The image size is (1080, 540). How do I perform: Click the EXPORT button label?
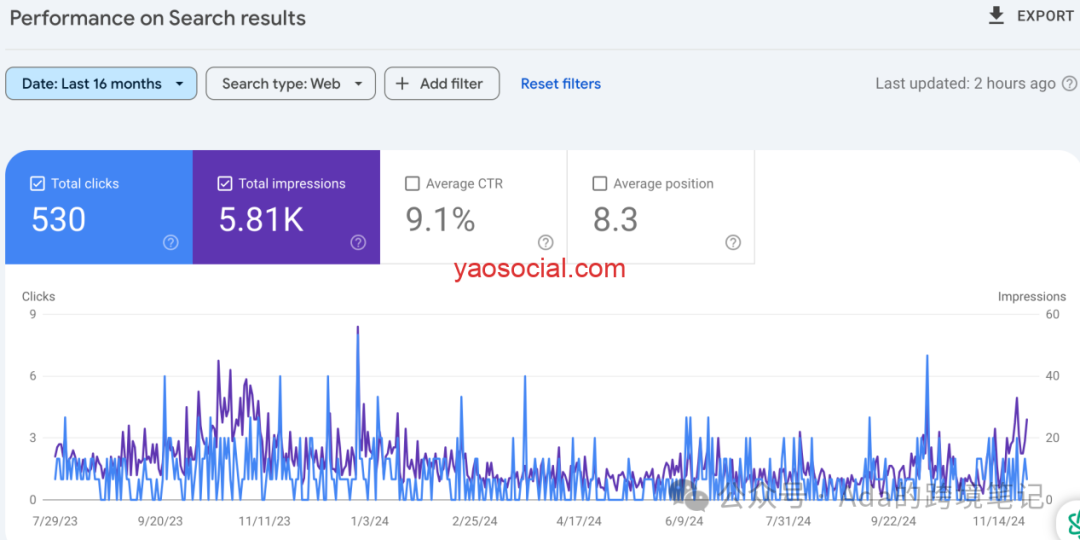coord(1045,16)
